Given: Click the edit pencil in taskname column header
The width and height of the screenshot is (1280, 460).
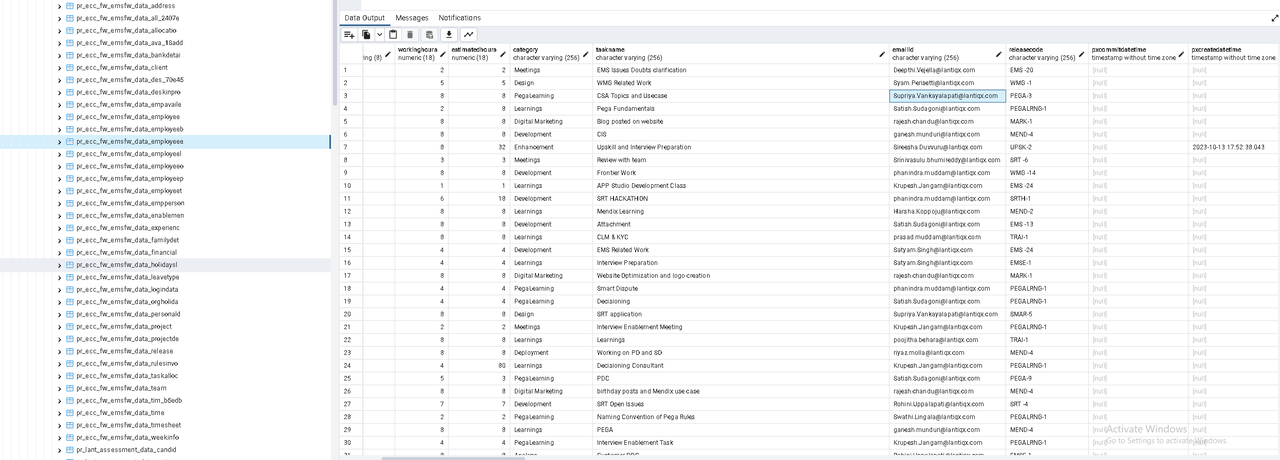Looking at the screenshot, I should tap(883, 53).
